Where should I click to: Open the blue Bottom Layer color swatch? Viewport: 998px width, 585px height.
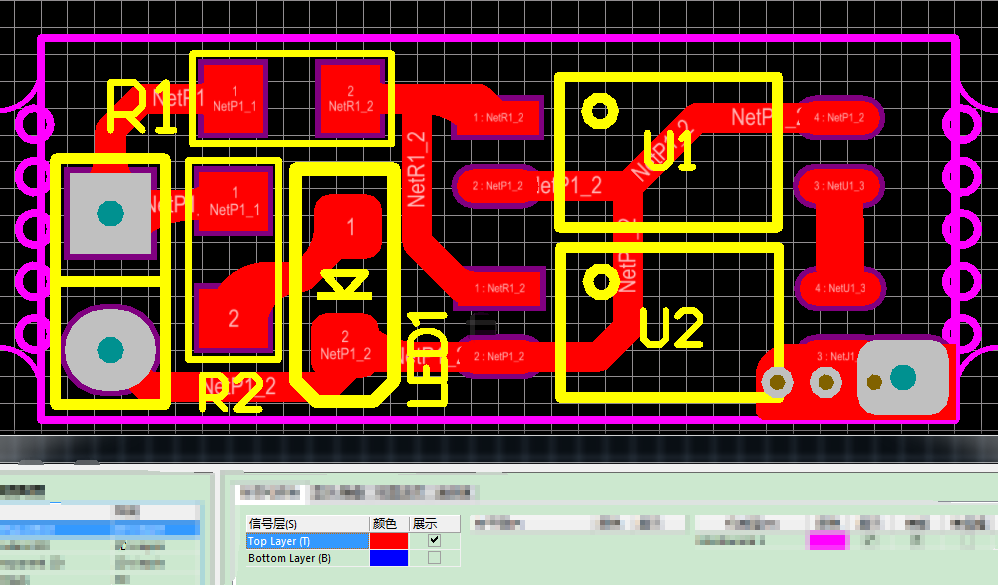tap(389, 558)
